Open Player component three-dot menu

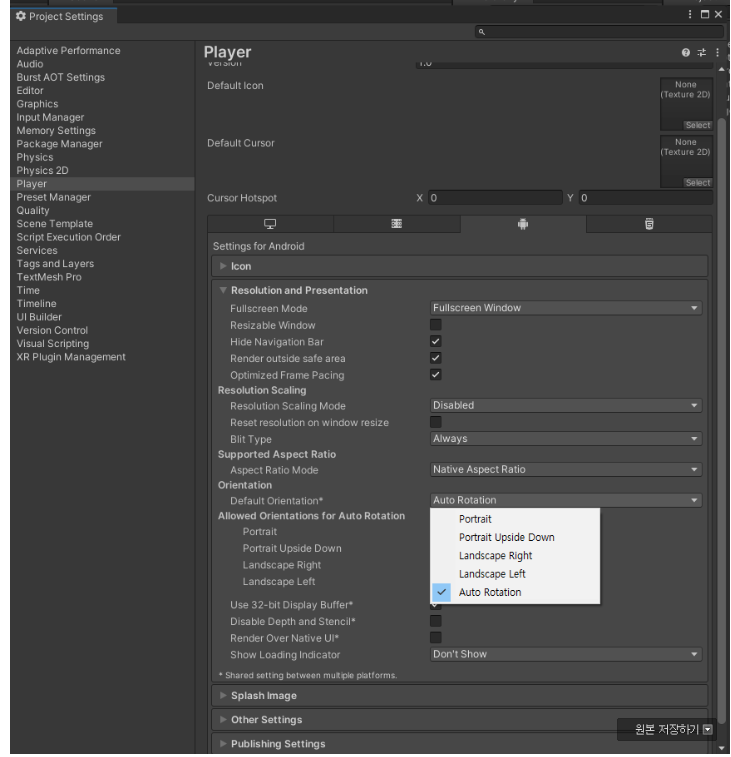(x=717, y=52)
